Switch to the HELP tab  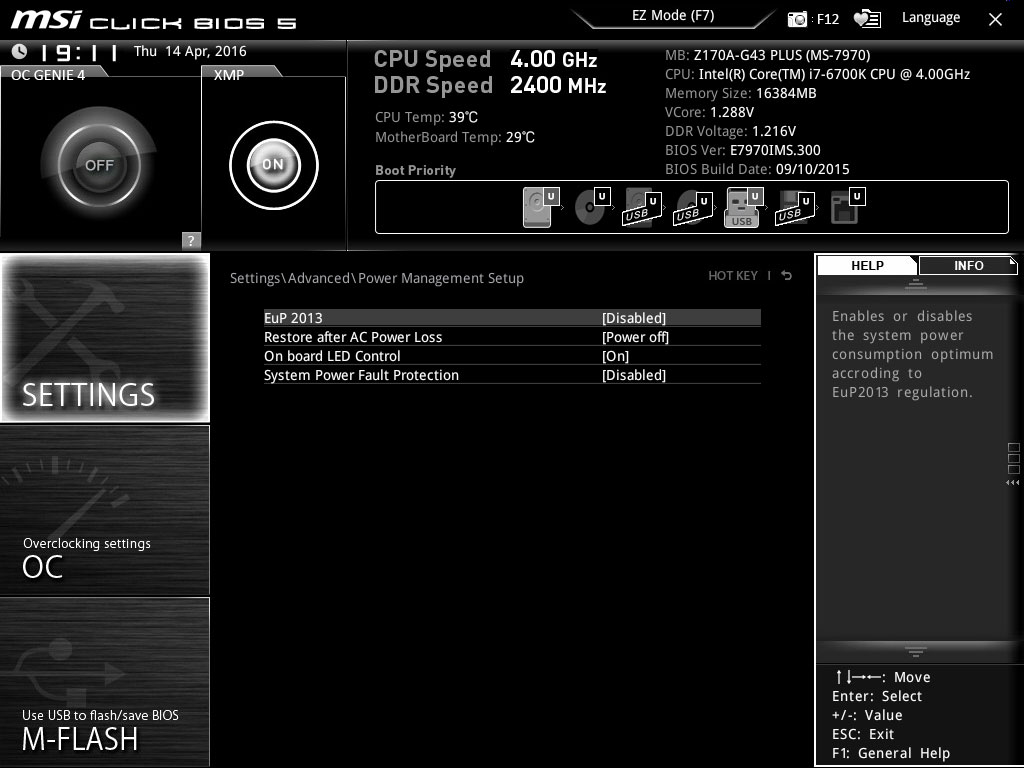pyautogui.click(x=867, y=266)
